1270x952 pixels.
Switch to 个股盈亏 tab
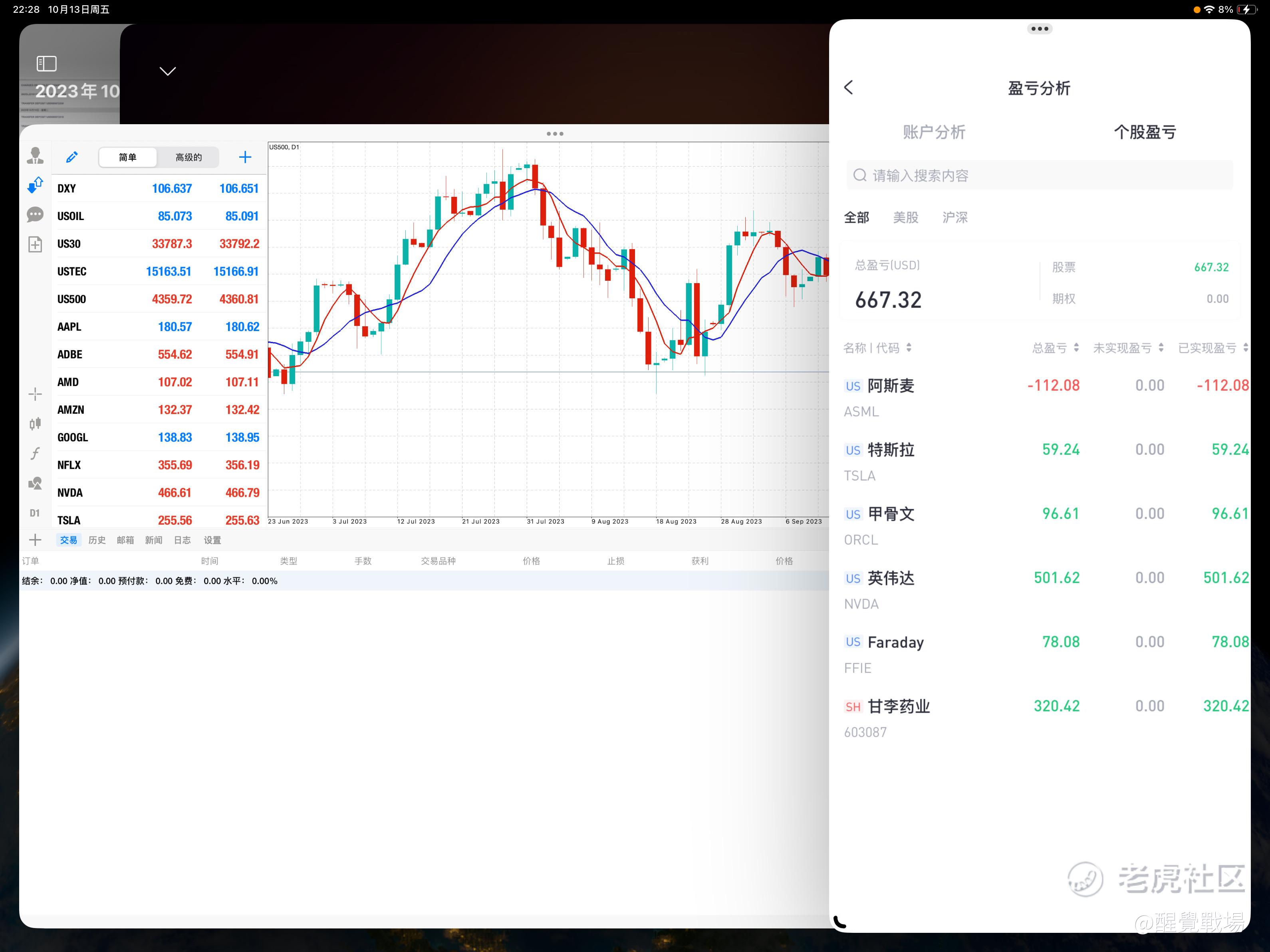coord(1145,132)
